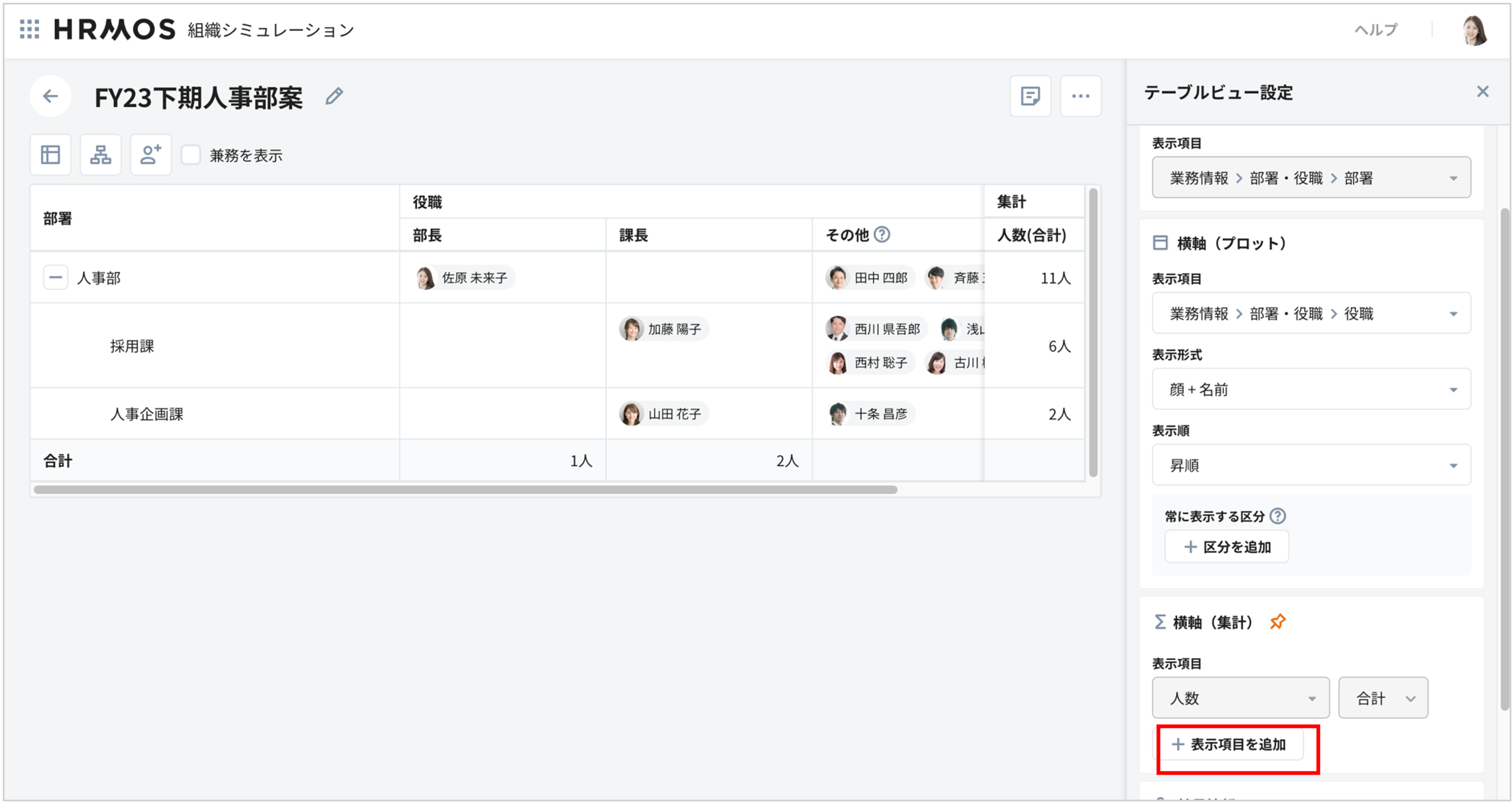1512x802 pixels.
Task: Open the ヘルプ menu
Action: 1375,30
